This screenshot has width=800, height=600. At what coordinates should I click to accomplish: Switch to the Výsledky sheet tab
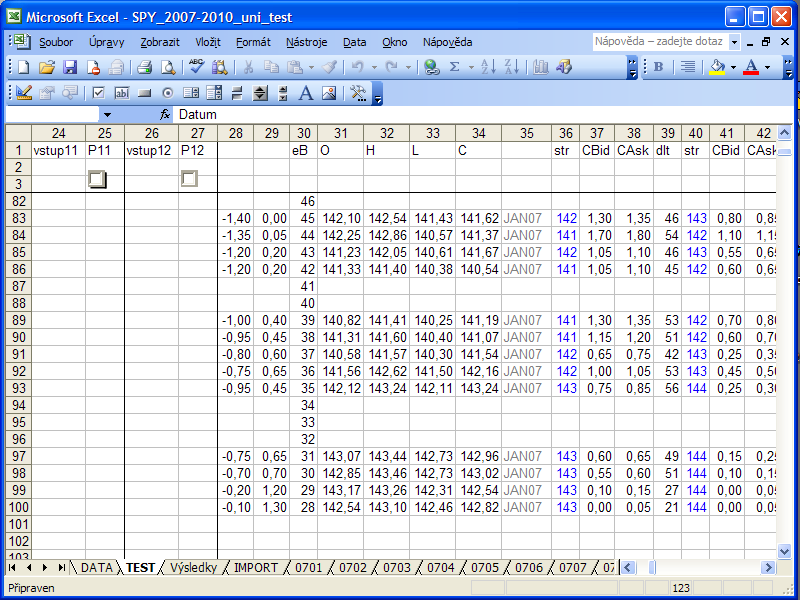pos(193,568)
